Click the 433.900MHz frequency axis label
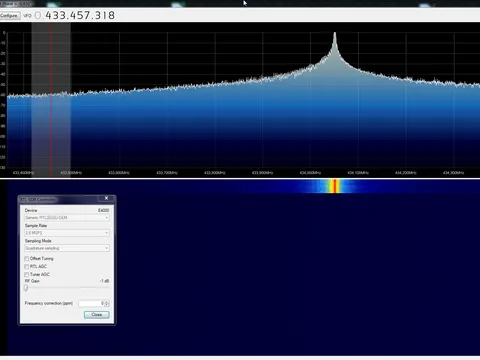Viewport: 480px width, 360px height. 263,173
